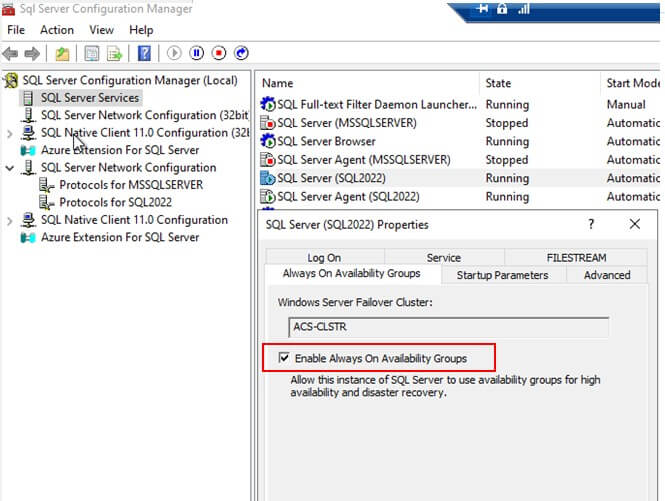
Task: Click the Running state of SQL Server Agent (SQL2022)
Action: pyautogui.click(x=507, y=197)
